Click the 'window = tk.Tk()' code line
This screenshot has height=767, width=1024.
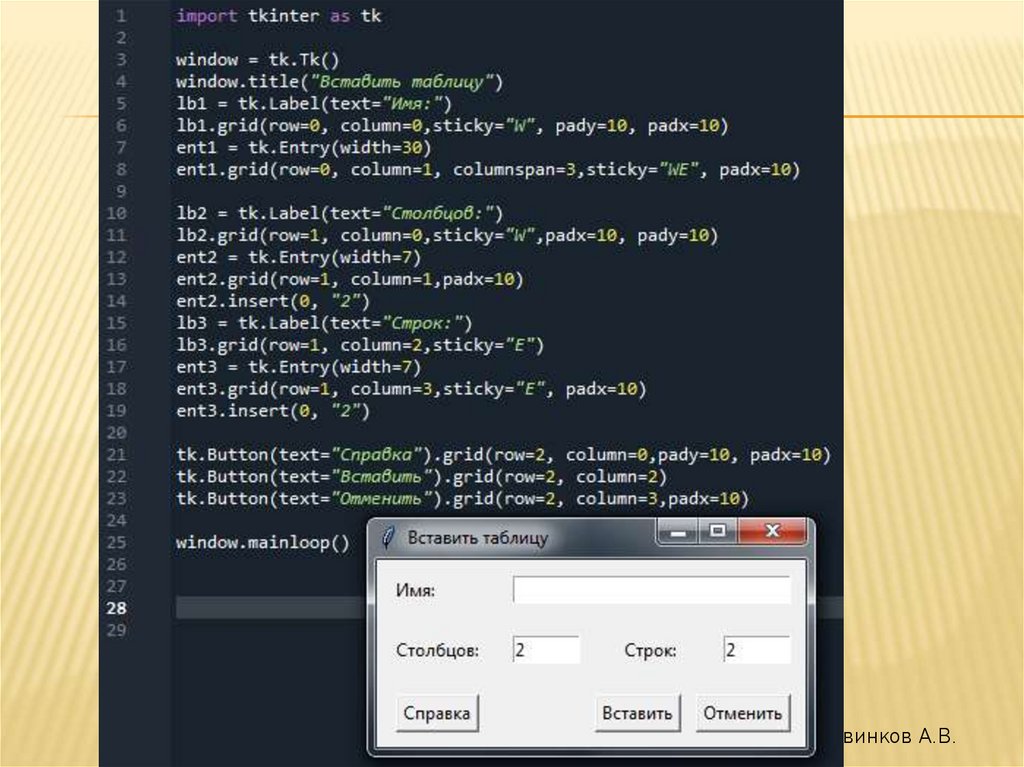point(257,60)
